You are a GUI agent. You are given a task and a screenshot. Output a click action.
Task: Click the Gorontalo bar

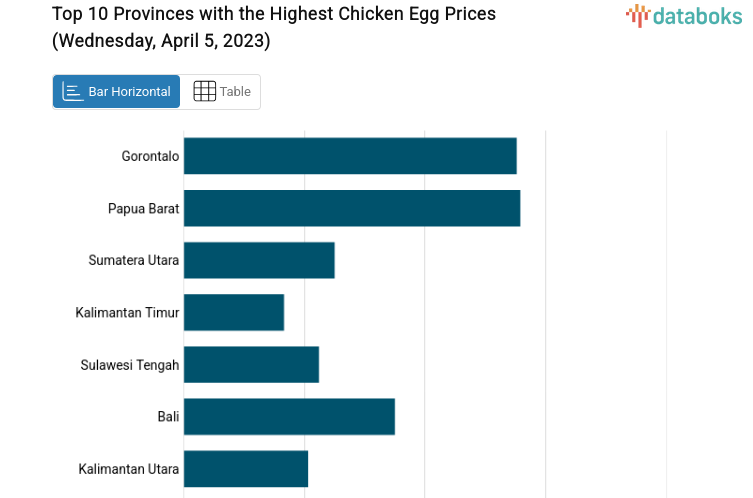(350, 156)
